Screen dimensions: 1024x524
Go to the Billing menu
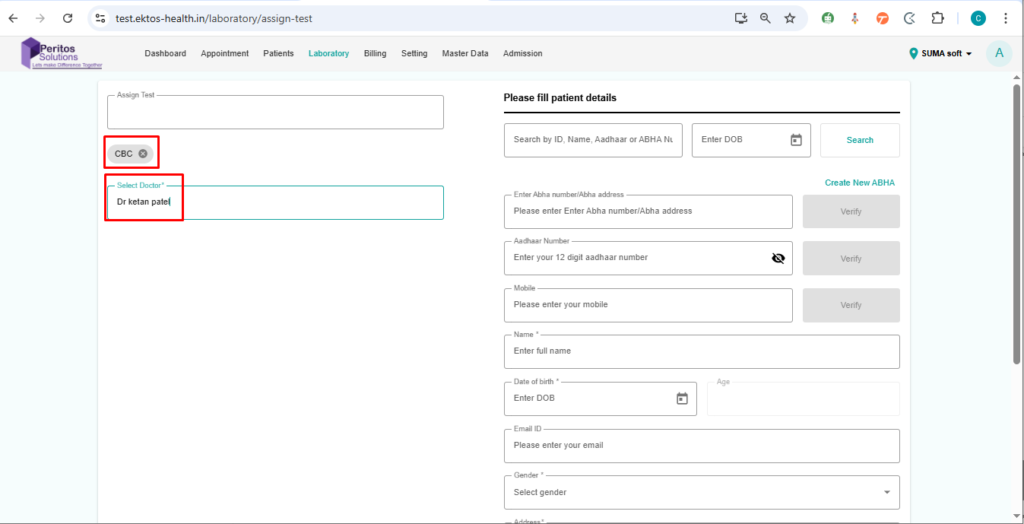(375, 54)
